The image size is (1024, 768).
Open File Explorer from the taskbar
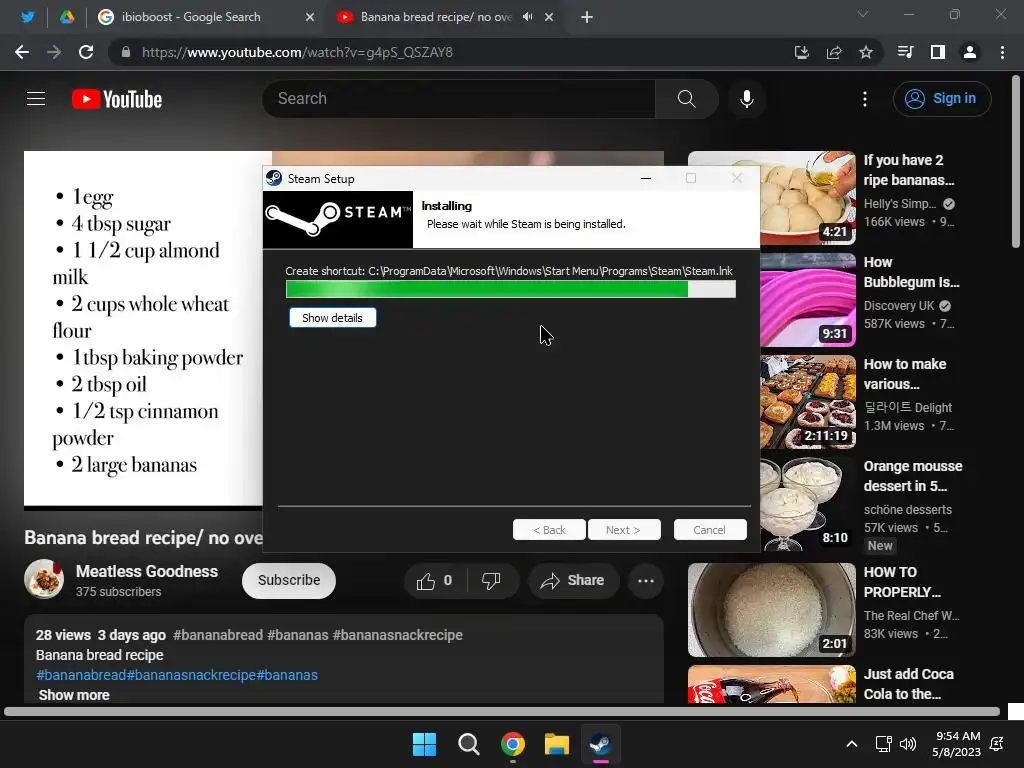click(x=557, y=744)
